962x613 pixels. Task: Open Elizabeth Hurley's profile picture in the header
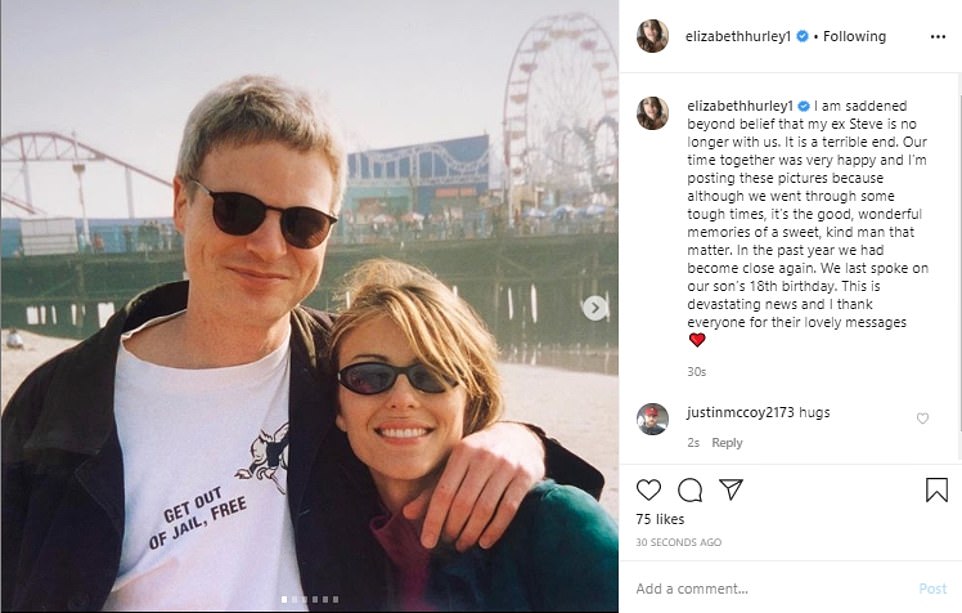(655, 36)
